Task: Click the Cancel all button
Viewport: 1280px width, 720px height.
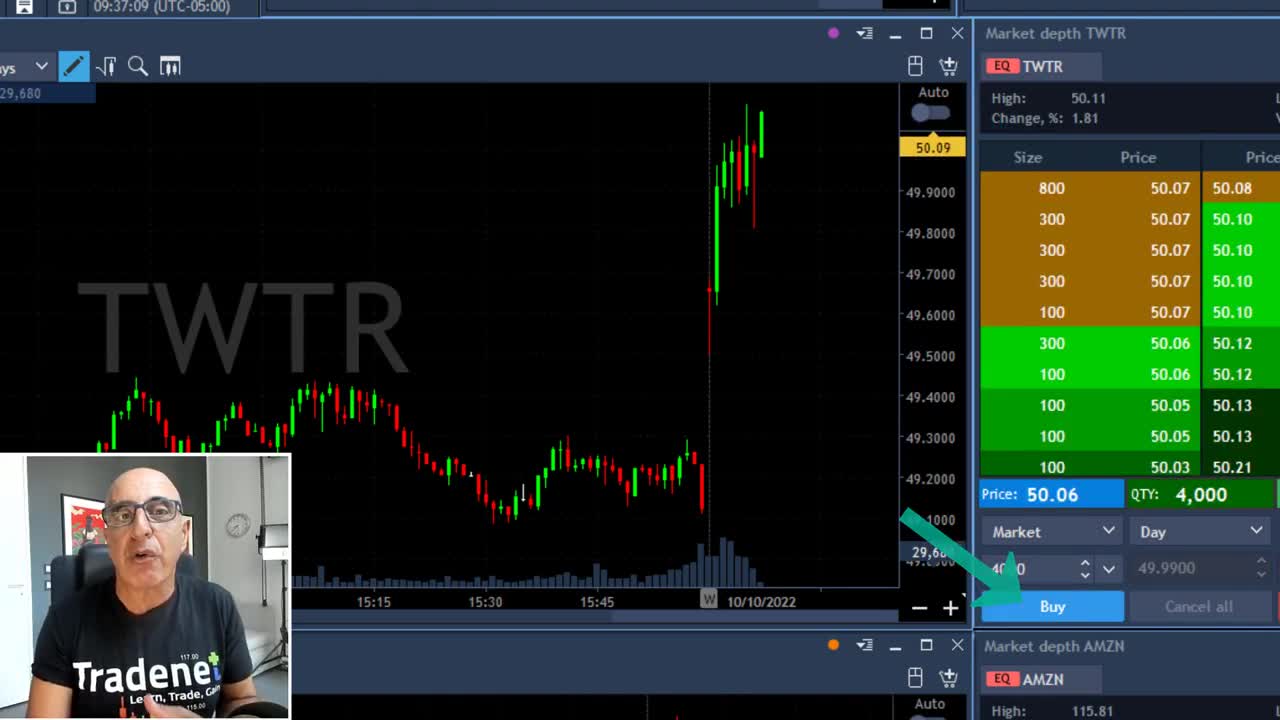Action: click(x=1198, y=606)
